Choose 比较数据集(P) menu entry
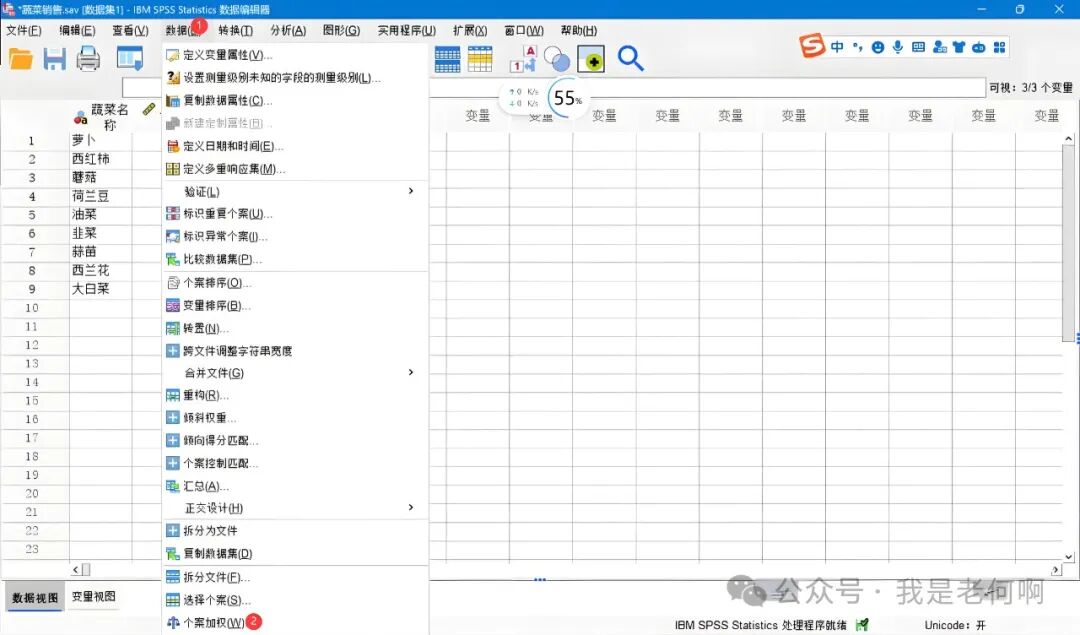Screen dimensions: 1080x635 click(295, 259)
